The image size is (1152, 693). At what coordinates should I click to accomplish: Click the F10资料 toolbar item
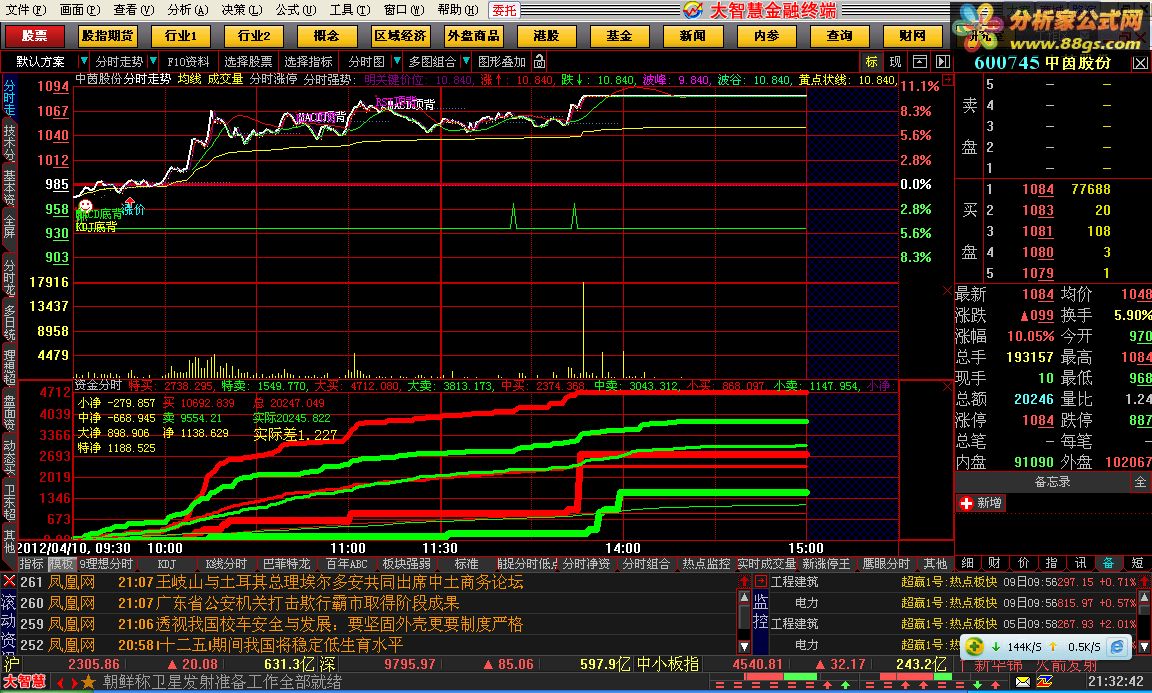pos(188,62)
